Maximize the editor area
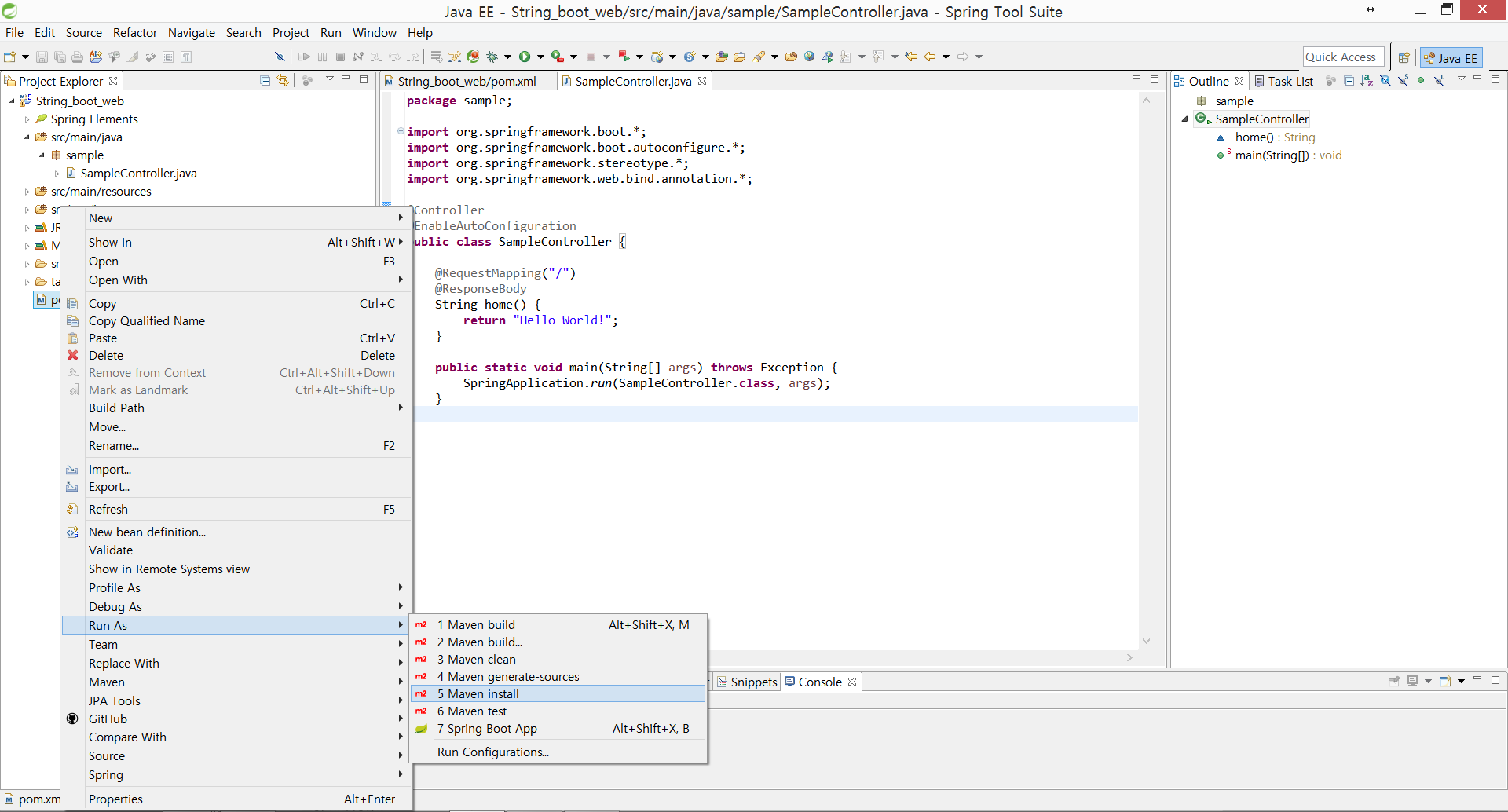 pos(1155,79)
